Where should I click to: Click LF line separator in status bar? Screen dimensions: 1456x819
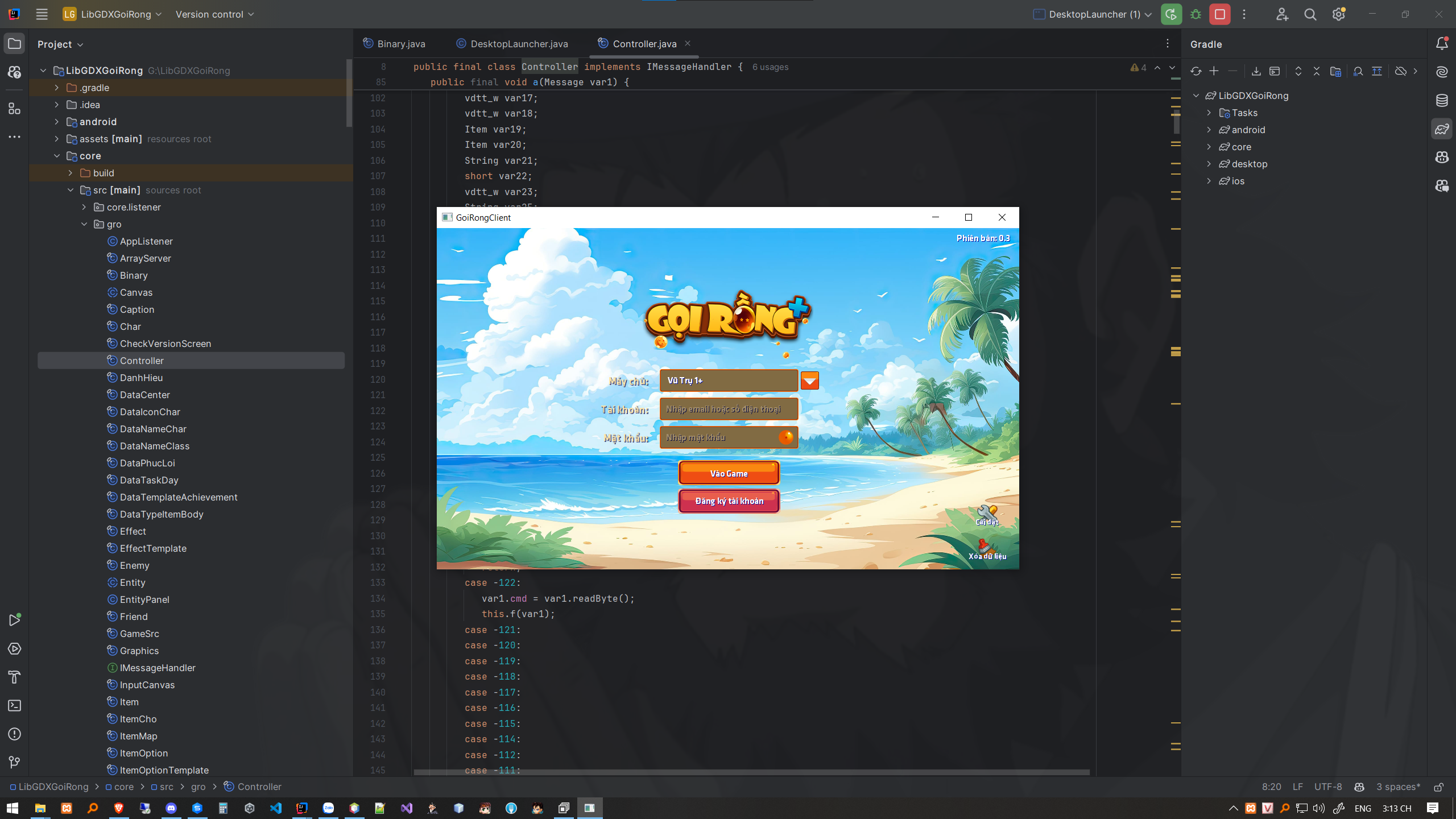[x=1298, y=787]
